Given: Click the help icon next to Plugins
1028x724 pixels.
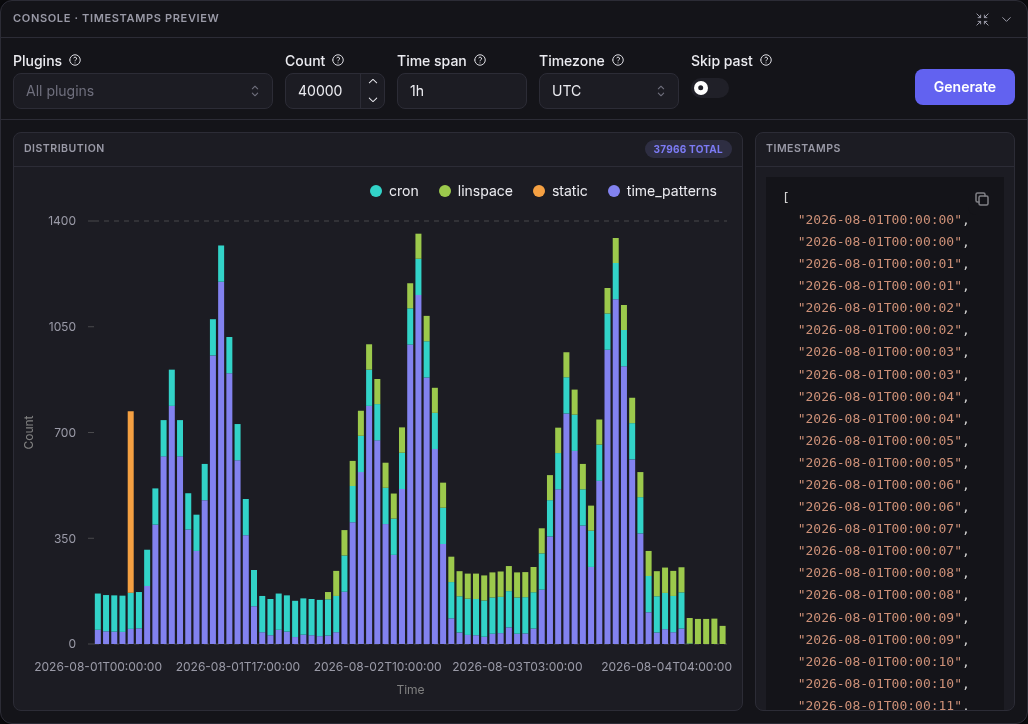Looking at the screenshot, I should 75,60.
